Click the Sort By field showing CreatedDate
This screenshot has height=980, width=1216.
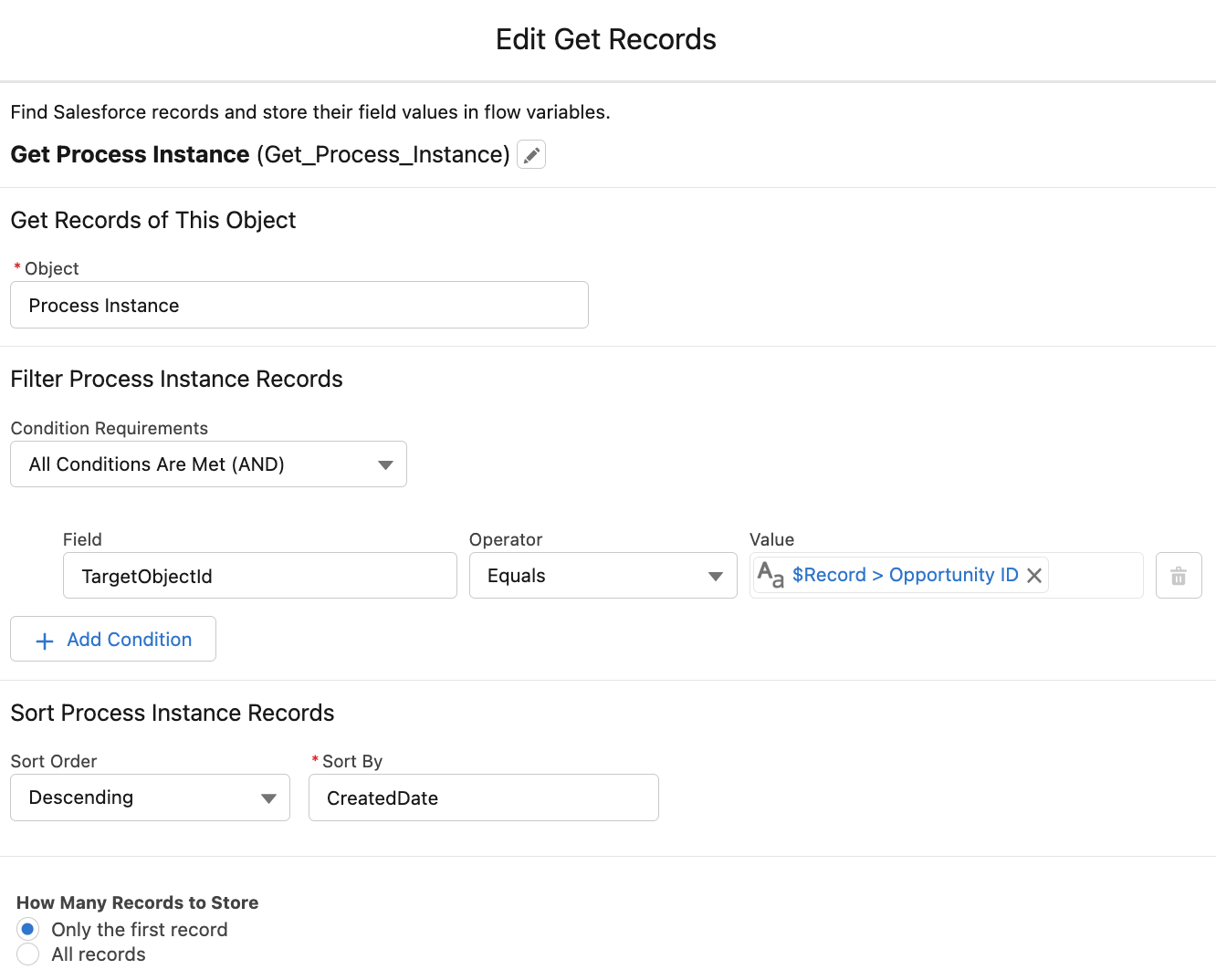(x=483, y=797)
